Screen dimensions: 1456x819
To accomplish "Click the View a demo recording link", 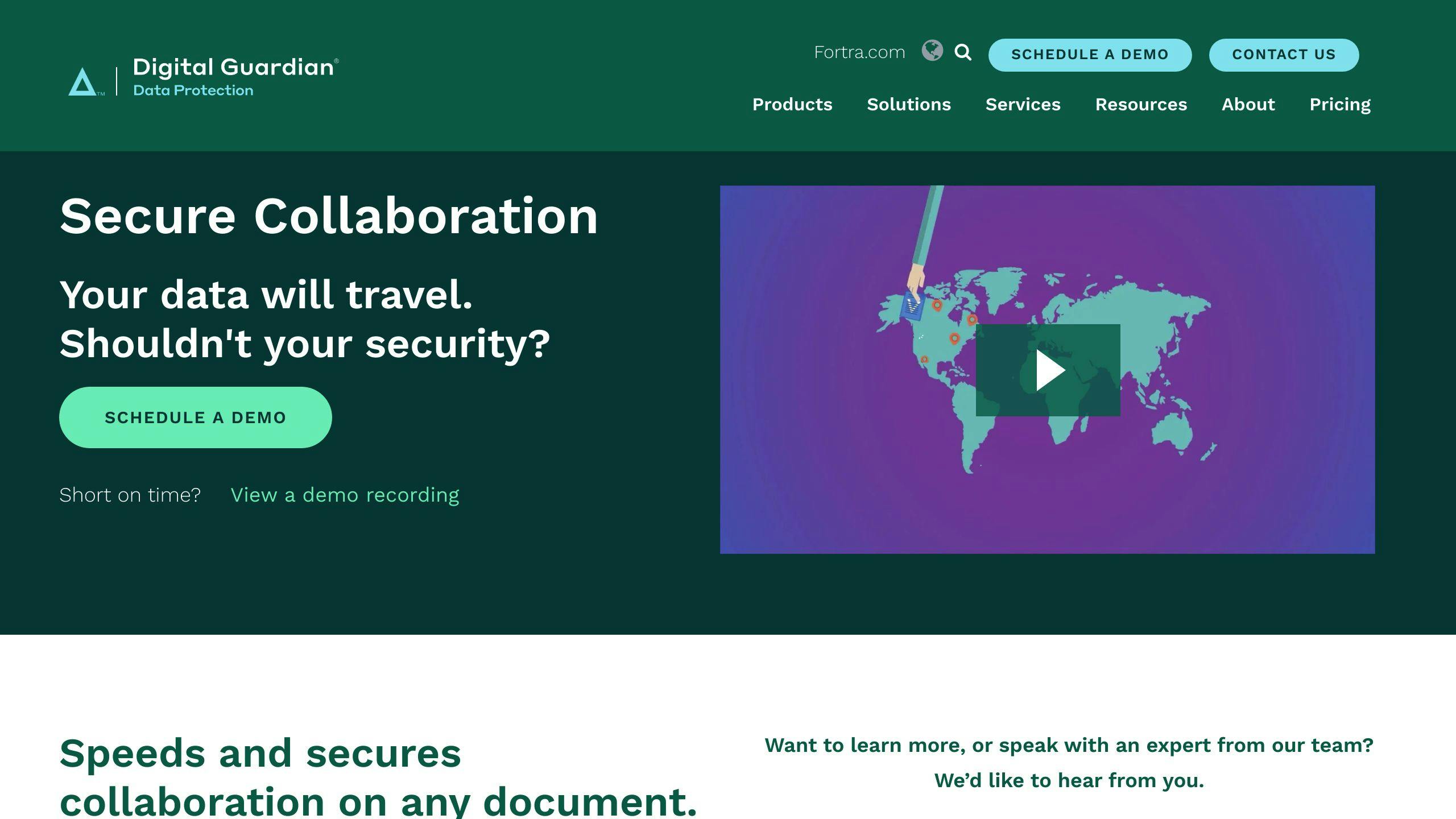I will tap(345, 494).
